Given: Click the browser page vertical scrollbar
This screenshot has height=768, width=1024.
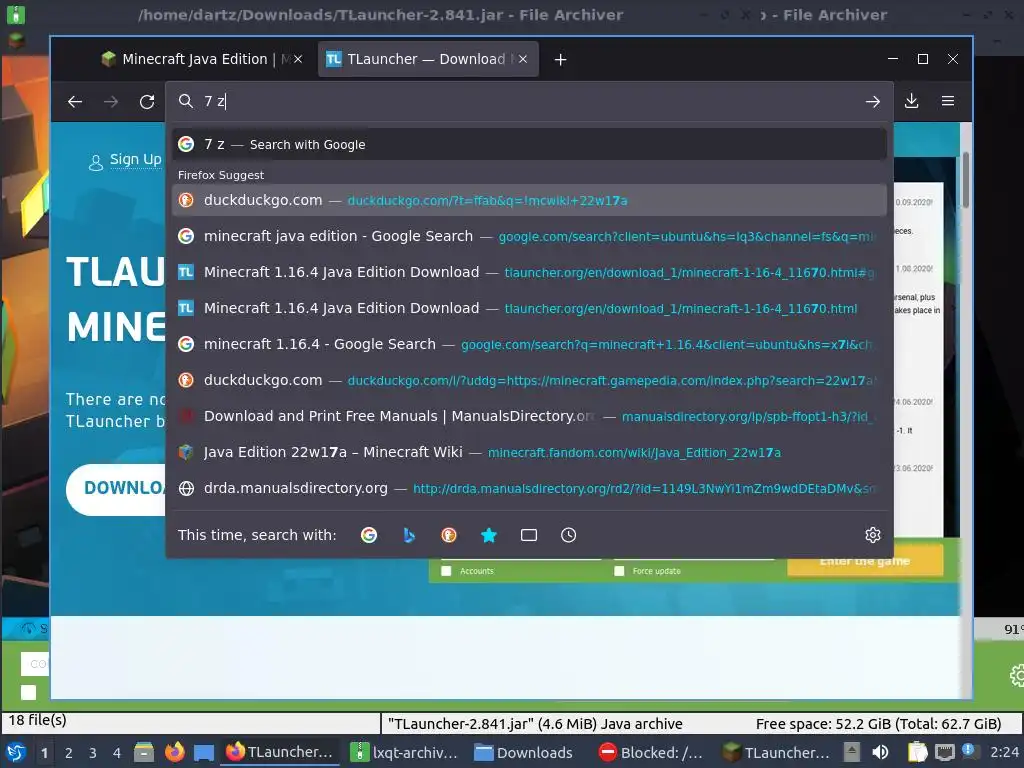Looking at the screenshot, I should (x=965, y=180).
